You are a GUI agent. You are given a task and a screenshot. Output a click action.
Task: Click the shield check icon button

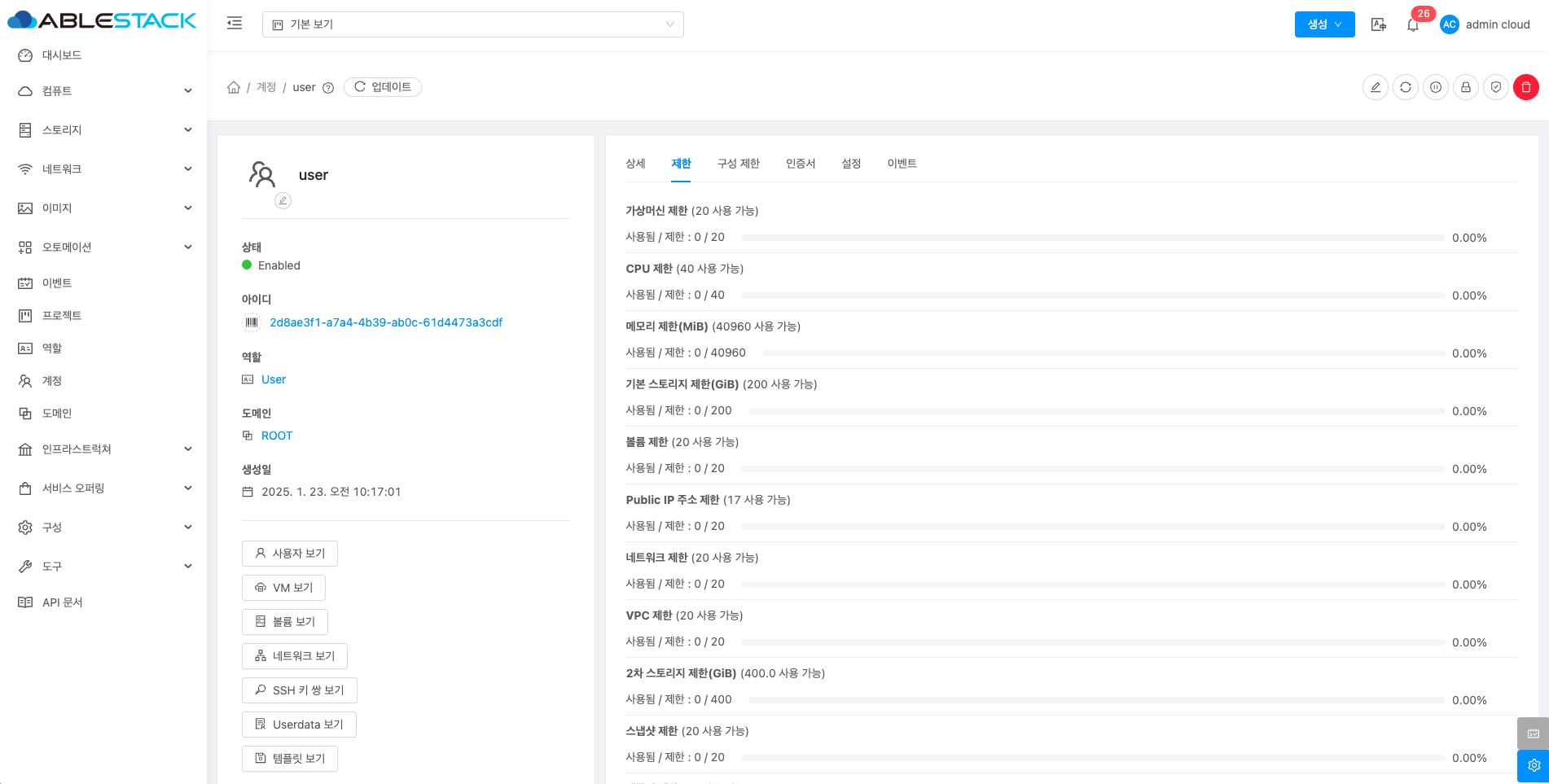[x=1495, y=87]
